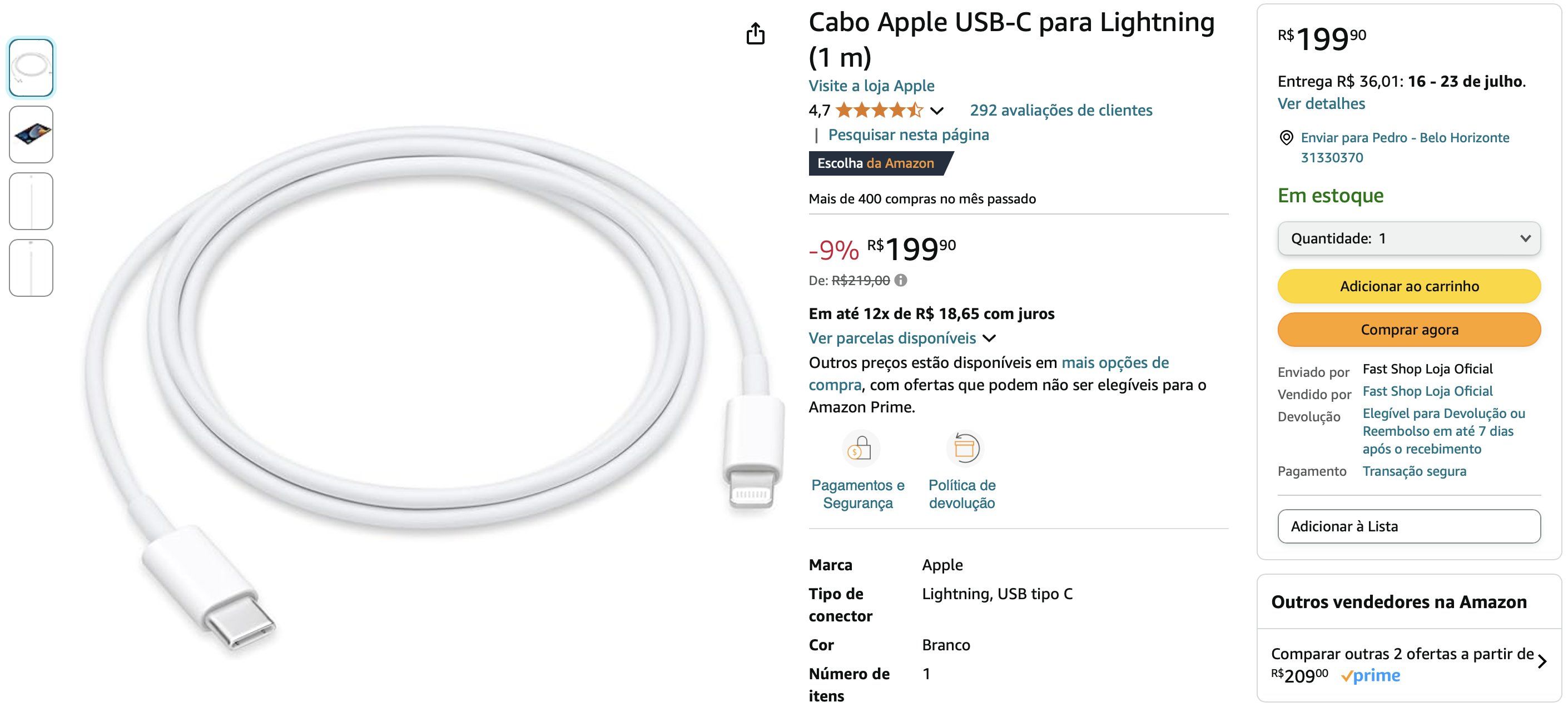The image size is (1568, 707).
Task: Click Adicionar à Lista button
Action: click(x=1408, y=526)
